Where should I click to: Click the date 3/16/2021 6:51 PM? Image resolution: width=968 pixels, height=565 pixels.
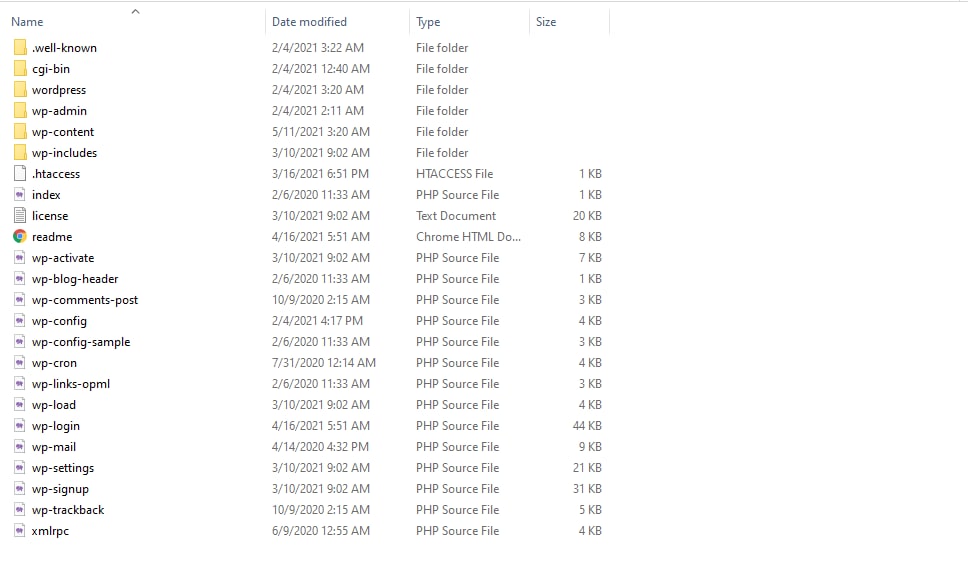[320, 174]
